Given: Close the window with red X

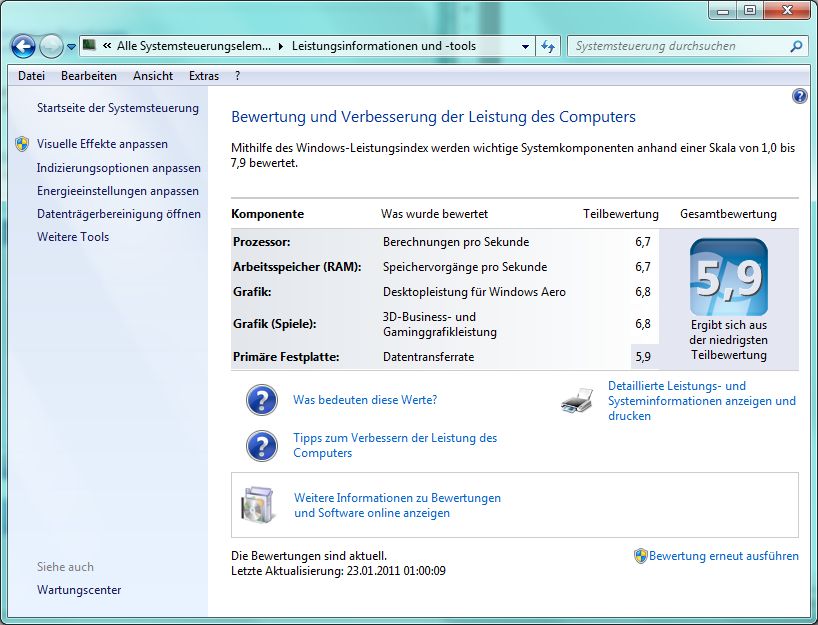Looking at the screenshot, I should [787, 10].
